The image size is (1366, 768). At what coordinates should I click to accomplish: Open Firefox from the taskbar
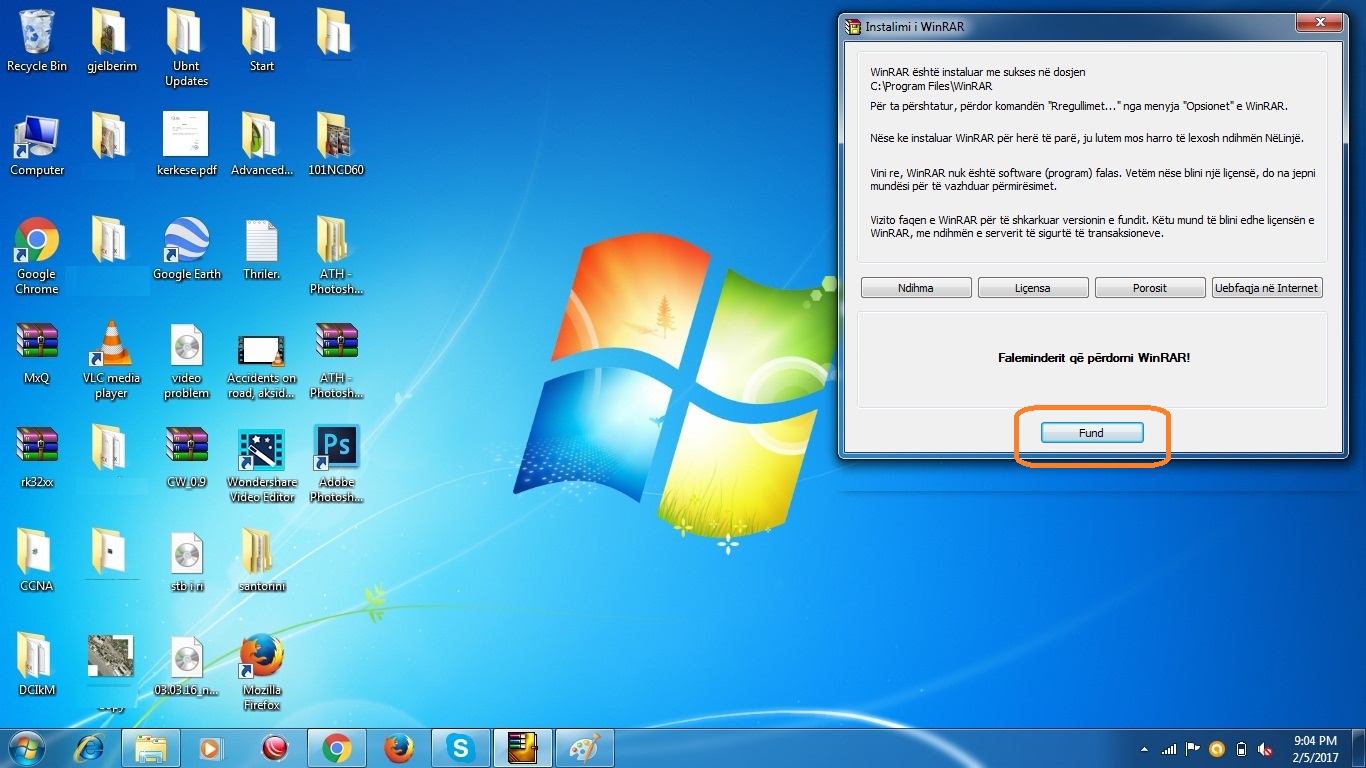click(399, 748)
